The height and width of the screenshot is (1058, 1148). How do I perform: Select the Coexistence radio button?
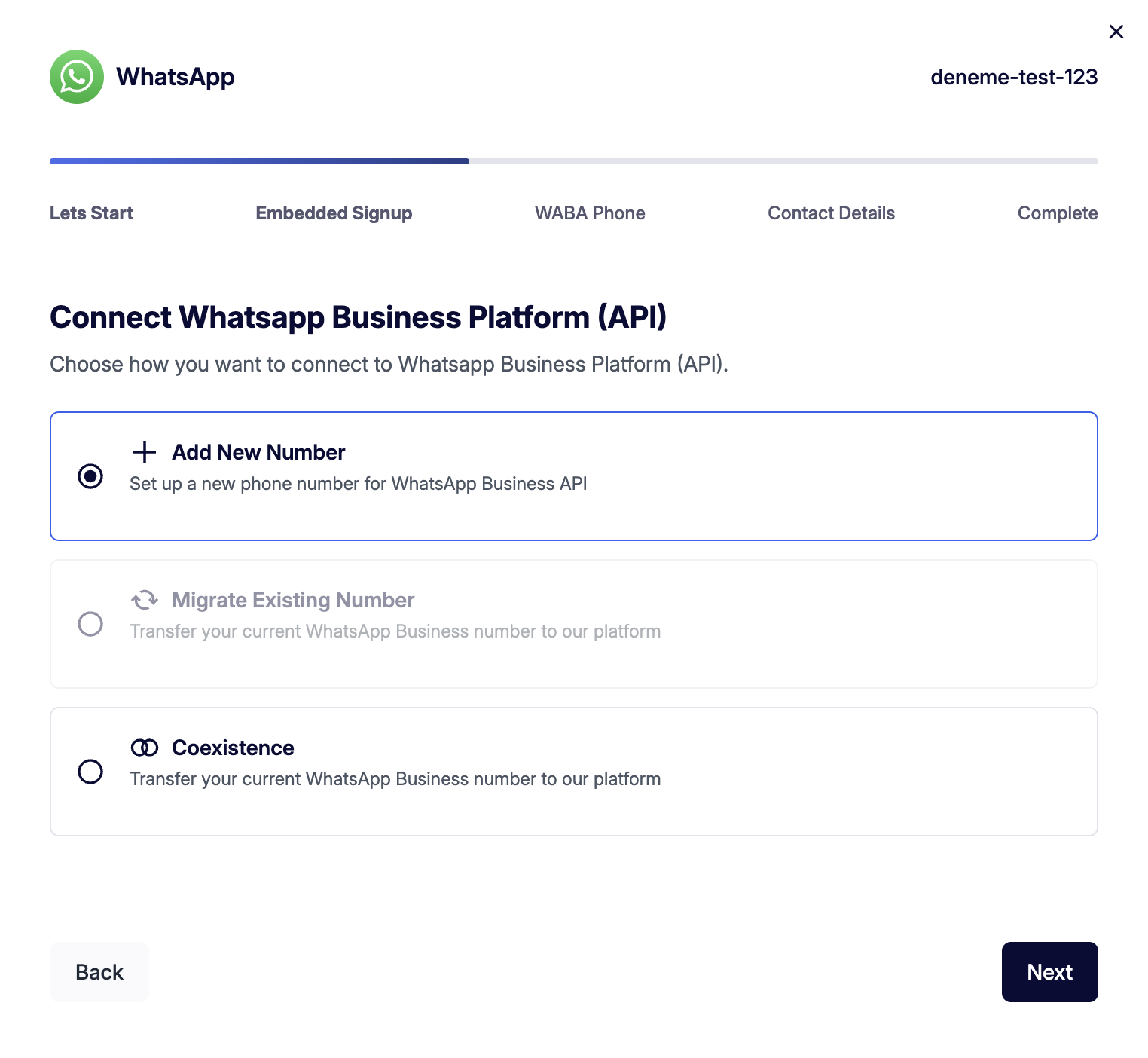(x=90, y=772)
